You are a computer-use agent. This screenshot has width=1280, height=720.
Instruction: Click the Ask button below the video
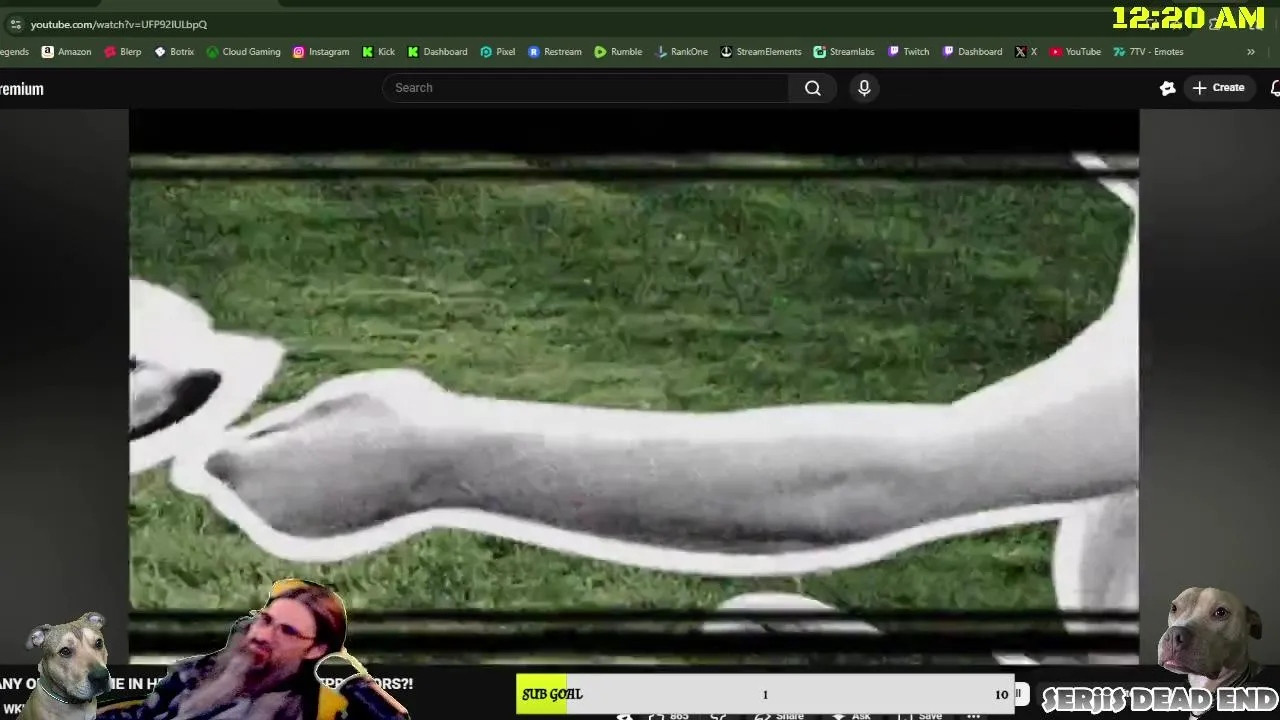click(x=853, y=715)
